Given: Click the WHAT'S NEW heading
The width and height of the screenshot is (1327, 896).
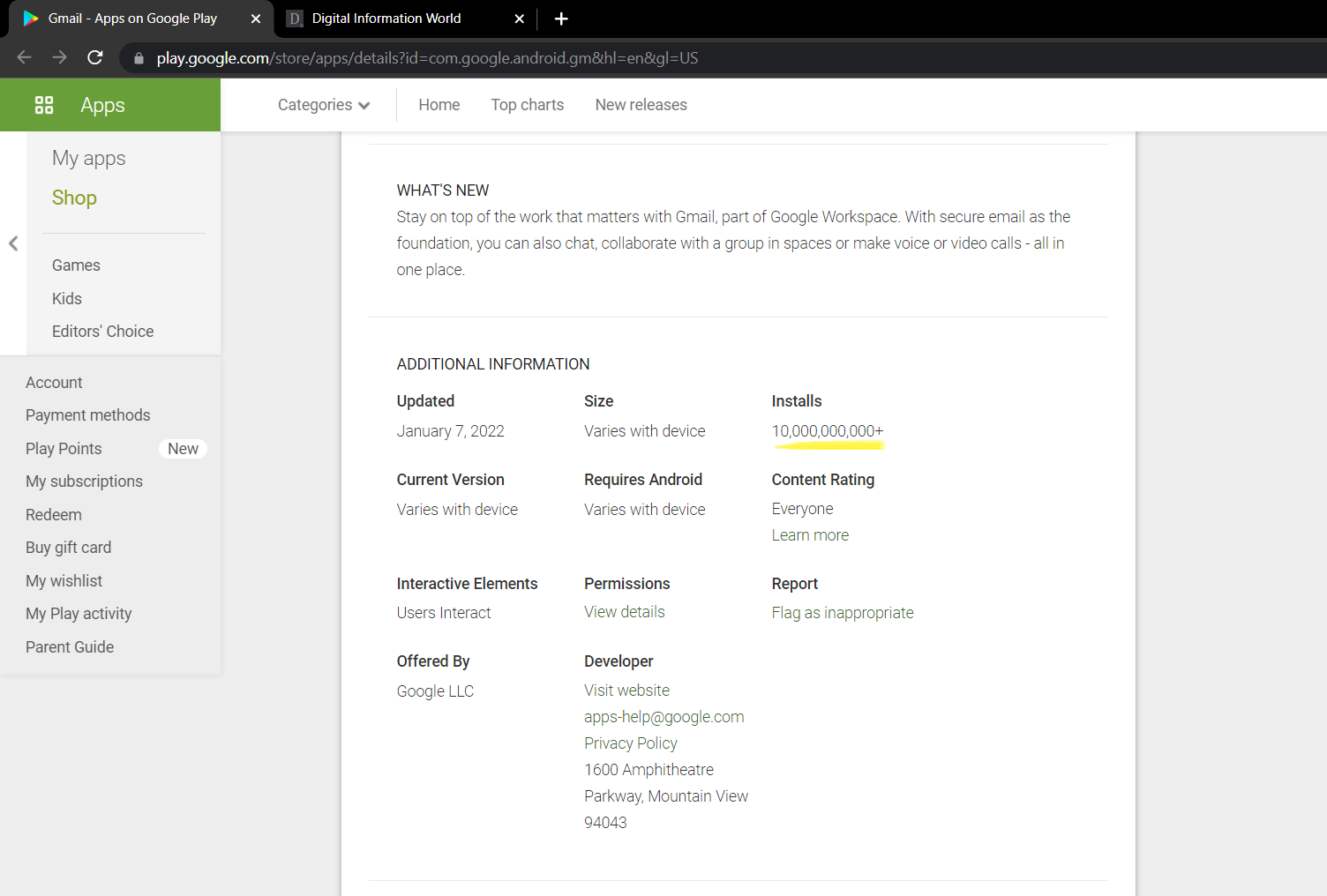Looking at the screenshot, I should pyautogui.click(x=443, y=190).
